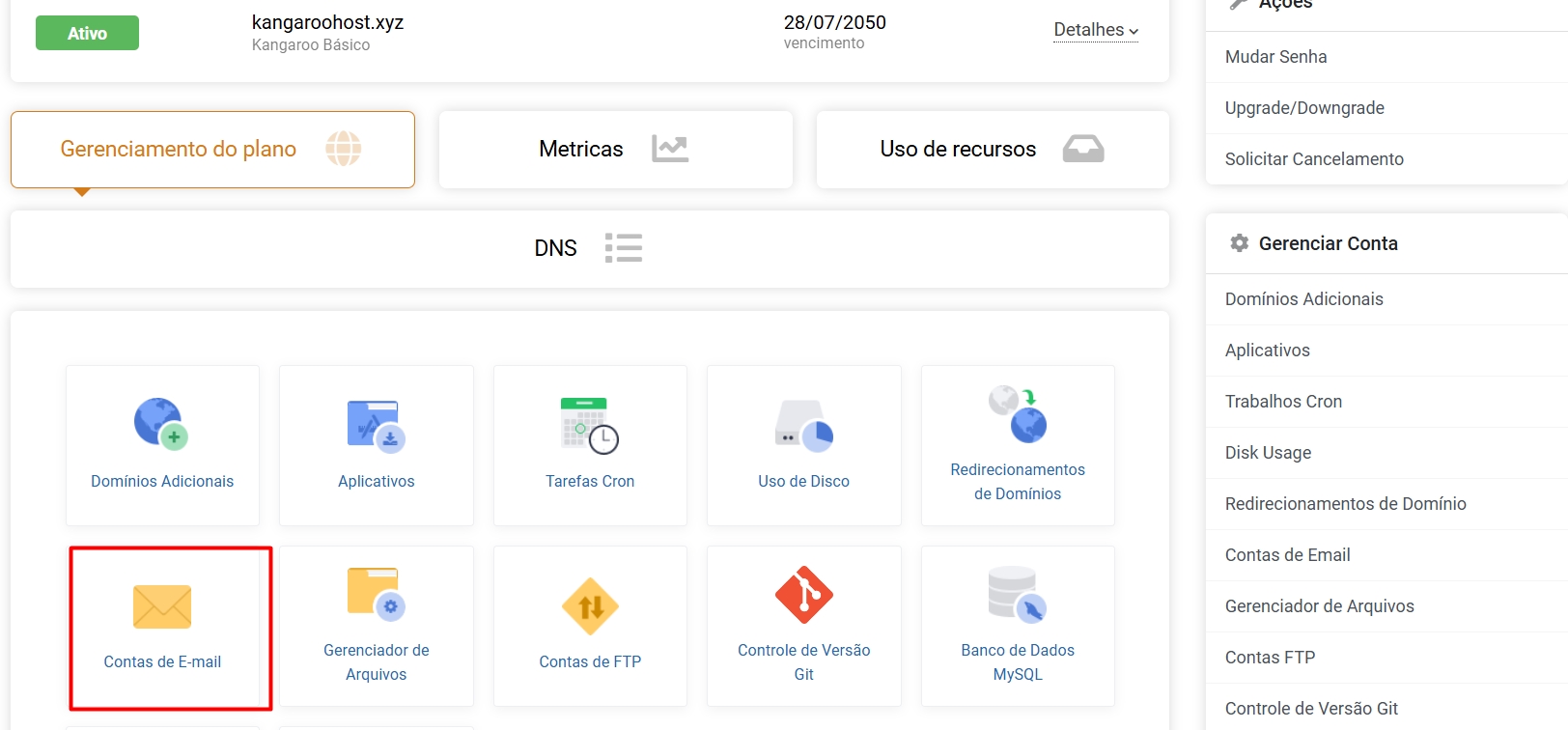Open the Gerenciador de Arquivos folder icon
The height and width of the screenshot is (730, 1568).
pyautogui.click(x=376, y=594)
